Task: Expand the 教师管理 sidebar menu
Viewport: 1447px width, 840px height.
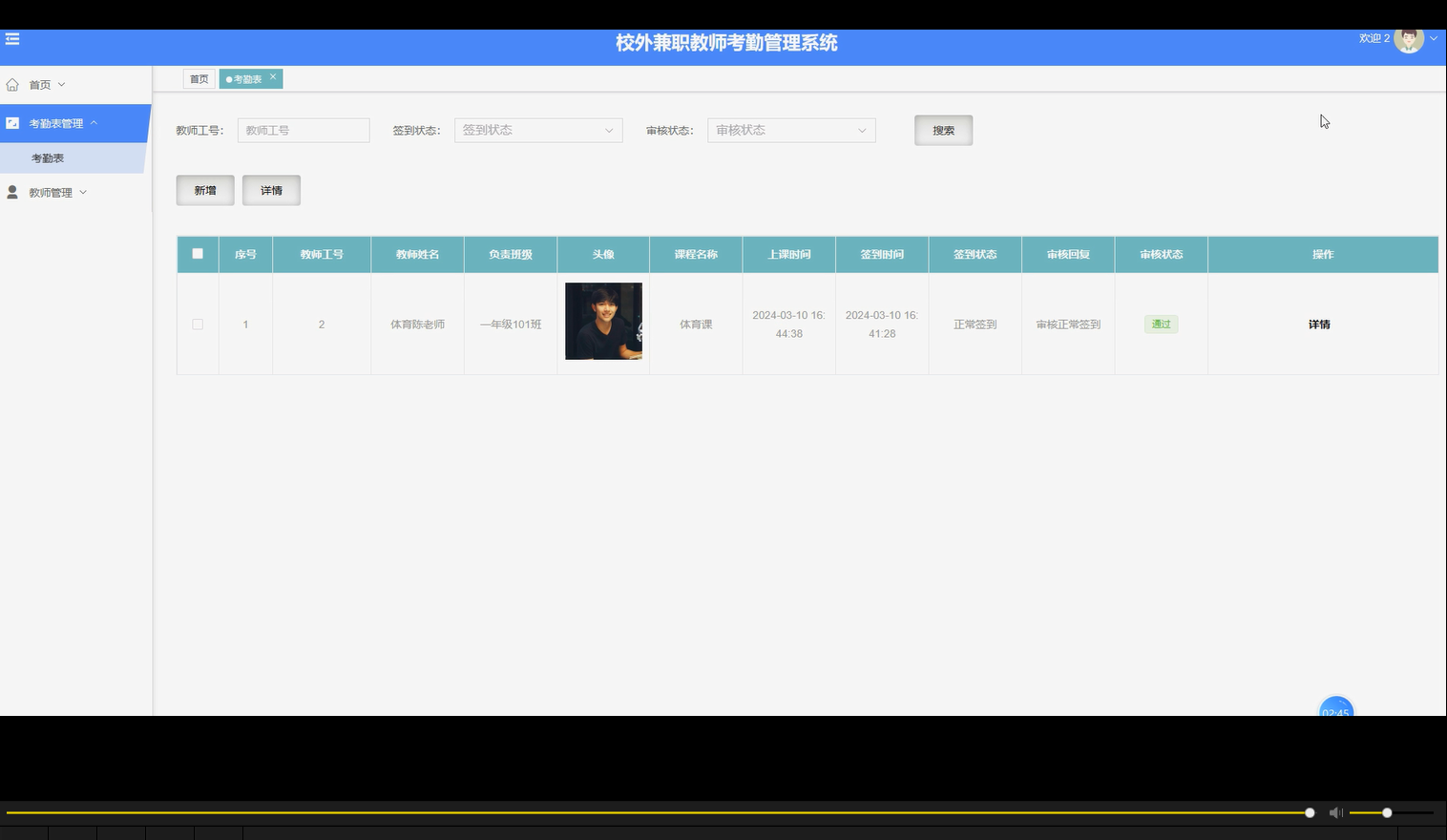Action: (x=83, y=192)
